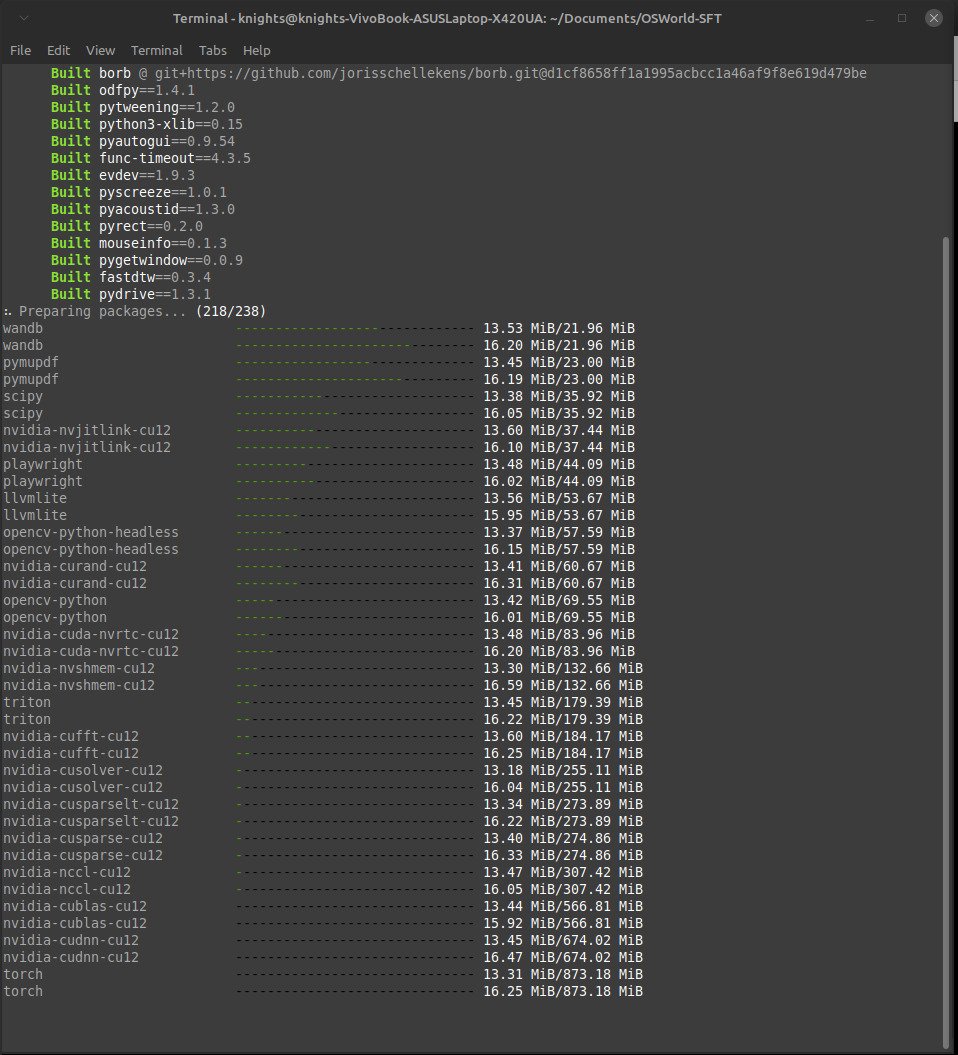Click the nvidia-cusparse-cu12 row showing 16.33 MiB
The height and width of the screenshot is (1055, 958).
tap(323, 855)
